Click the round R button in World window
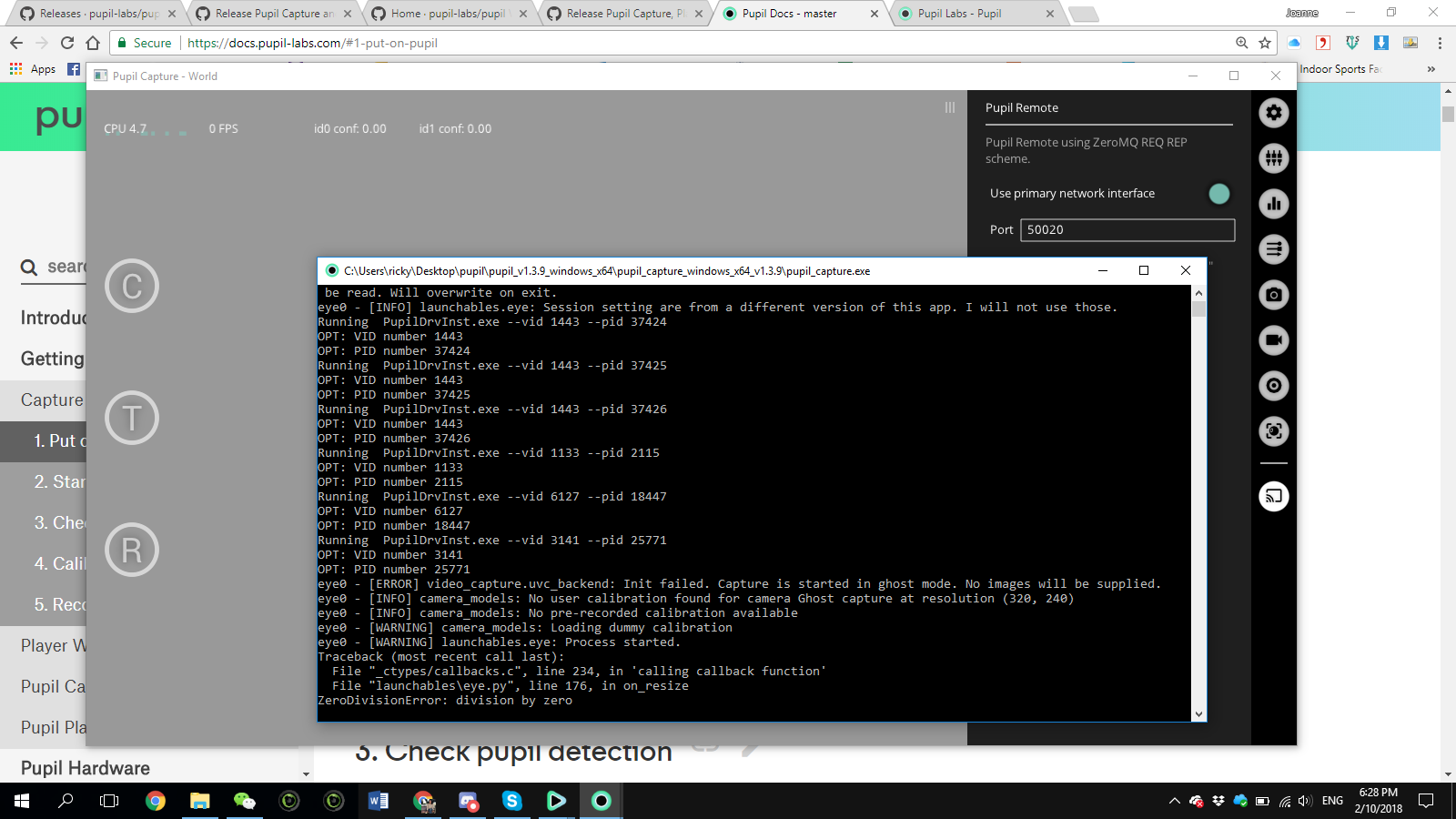 pyautogui.click(x=132, y=550)
